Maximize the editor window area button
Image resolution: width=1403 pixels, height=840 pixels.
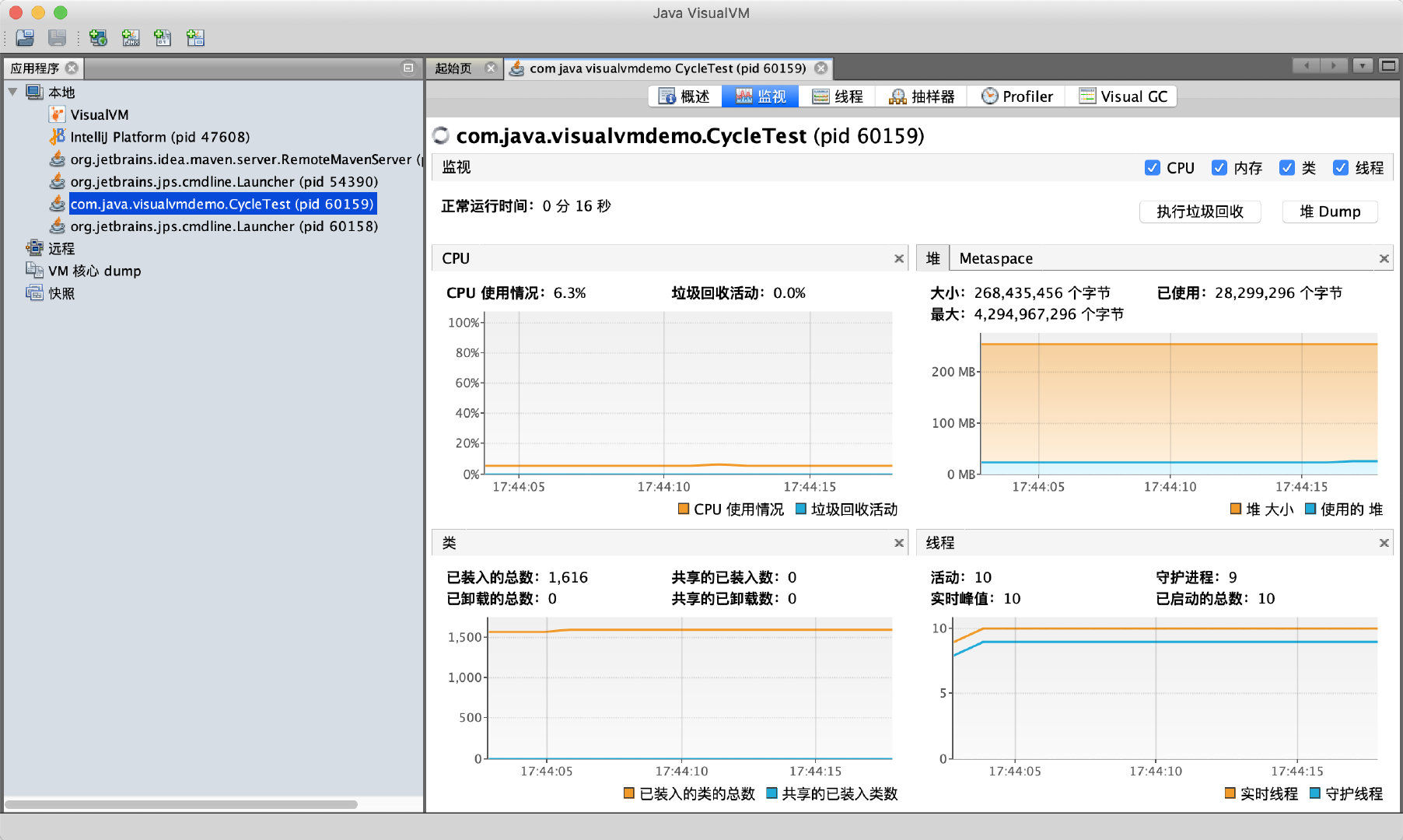(x=1389, y=65)
